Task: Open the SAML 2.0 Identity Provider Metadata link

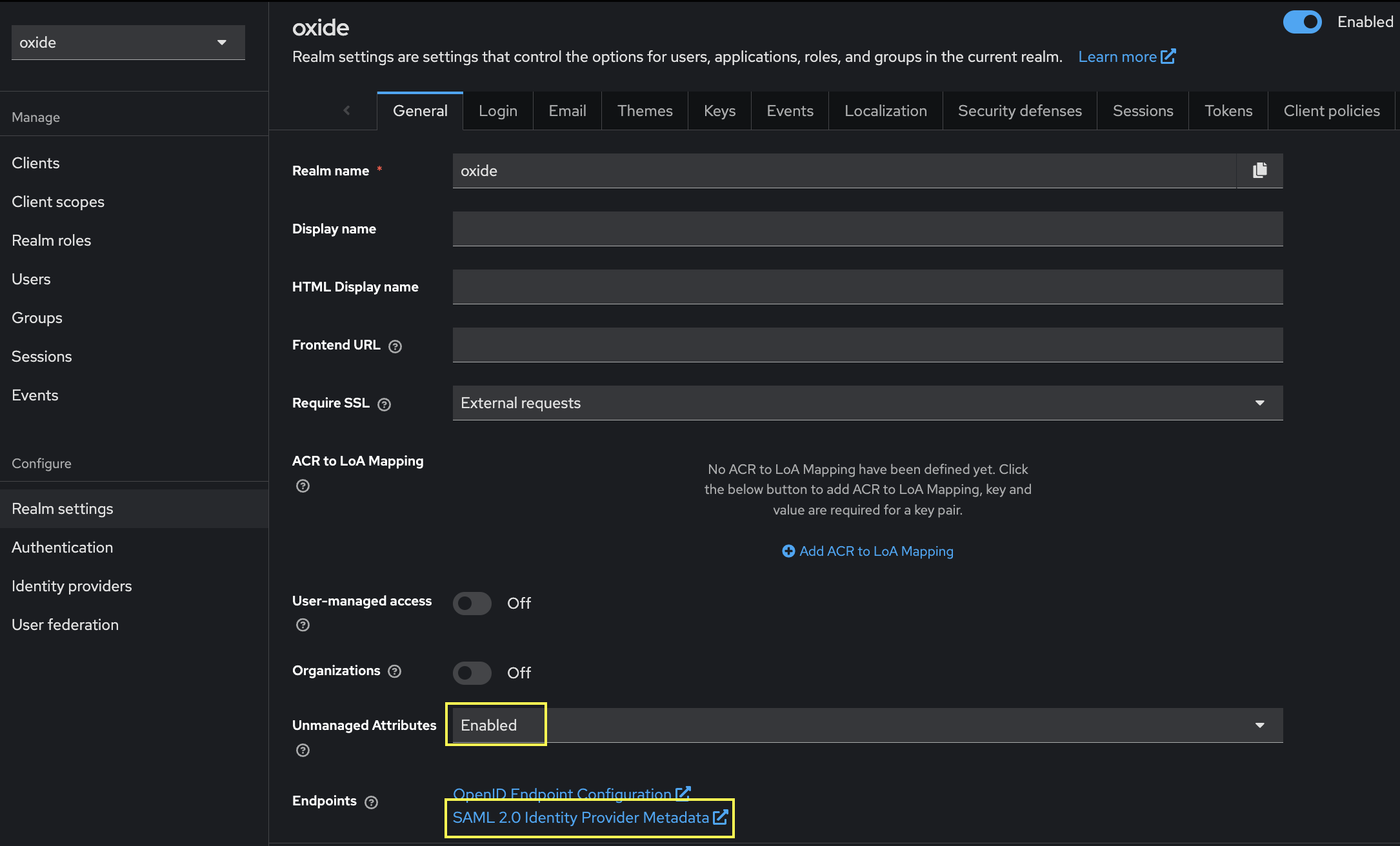Action: (x=581, y=818)
